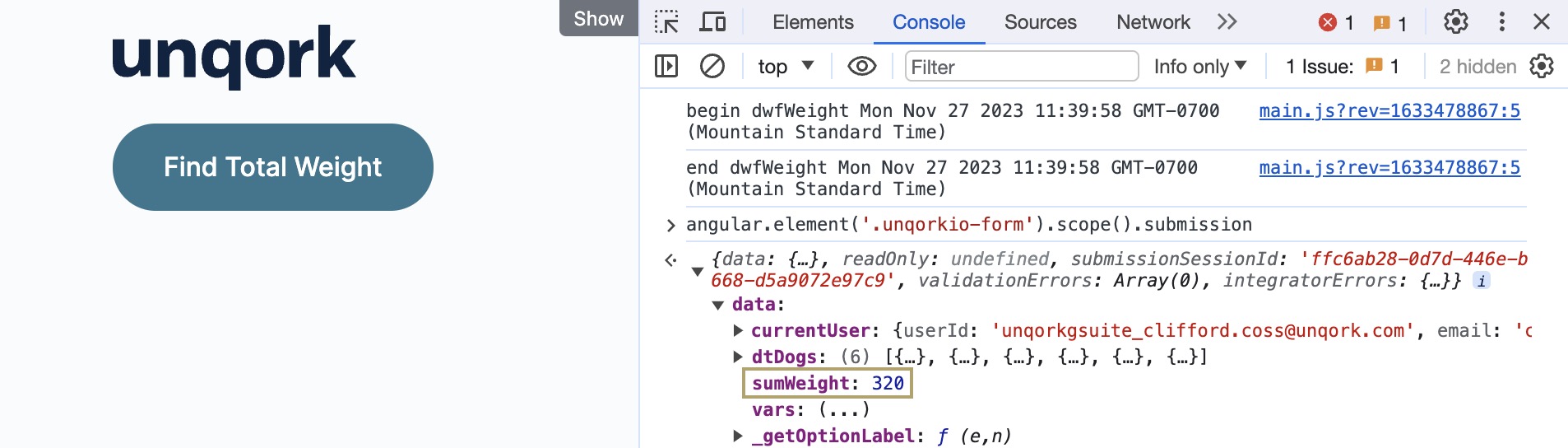Close the DevTools panel
This screenshot has height=448, width=1568.
1542,21
